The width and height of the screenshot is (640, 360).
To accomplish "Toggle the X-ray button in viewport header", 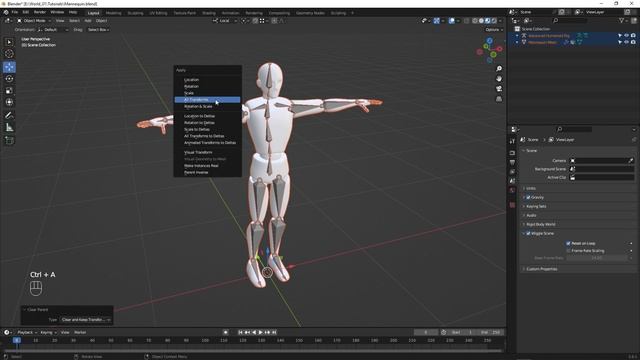I will [x=466, y=20].
